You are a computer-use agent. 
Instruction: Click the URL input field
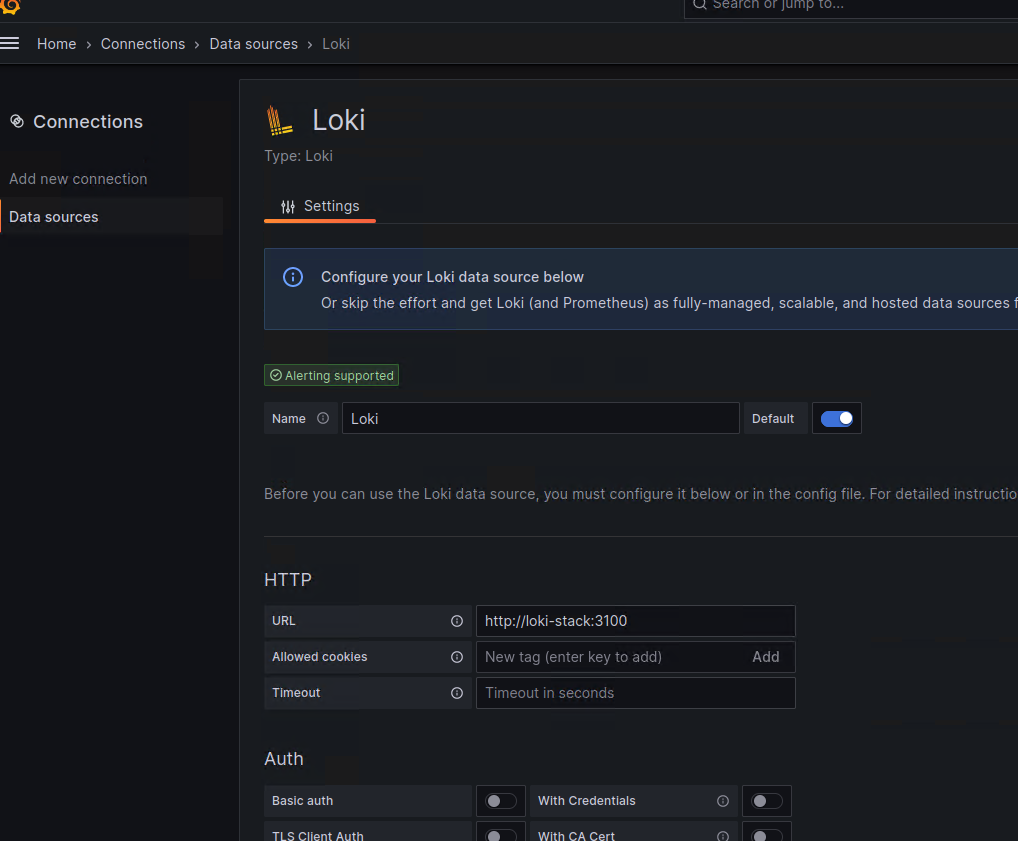[x=636, y=621]
